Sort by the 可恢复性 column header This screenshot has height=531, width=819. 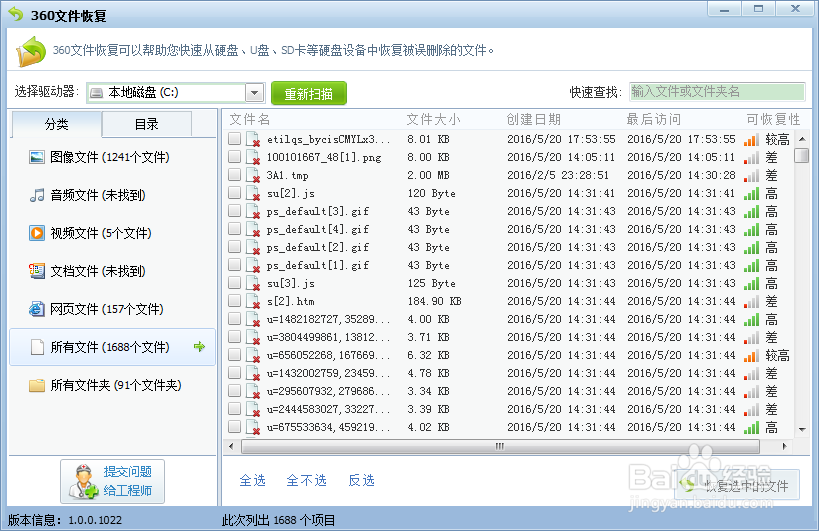click(773, 120)
